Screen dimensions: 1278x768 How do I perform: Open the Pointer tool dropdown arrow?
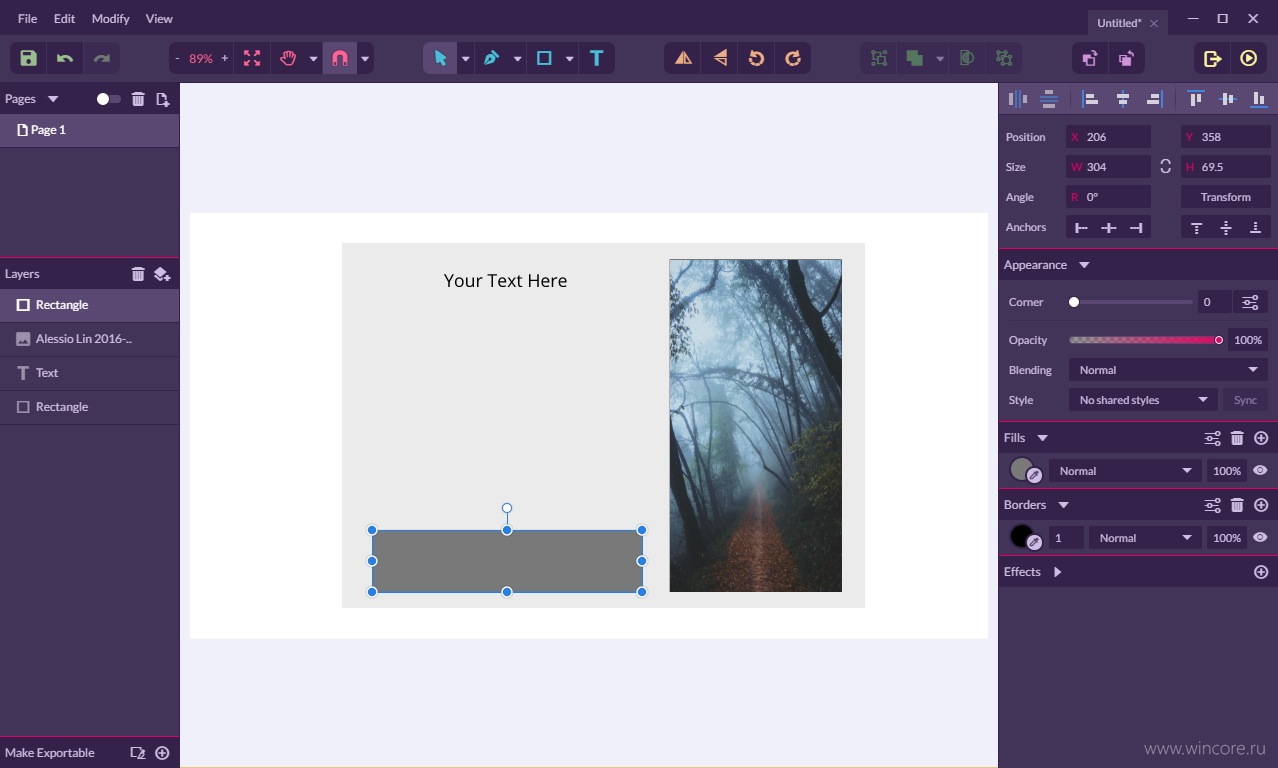pos(465,59)
